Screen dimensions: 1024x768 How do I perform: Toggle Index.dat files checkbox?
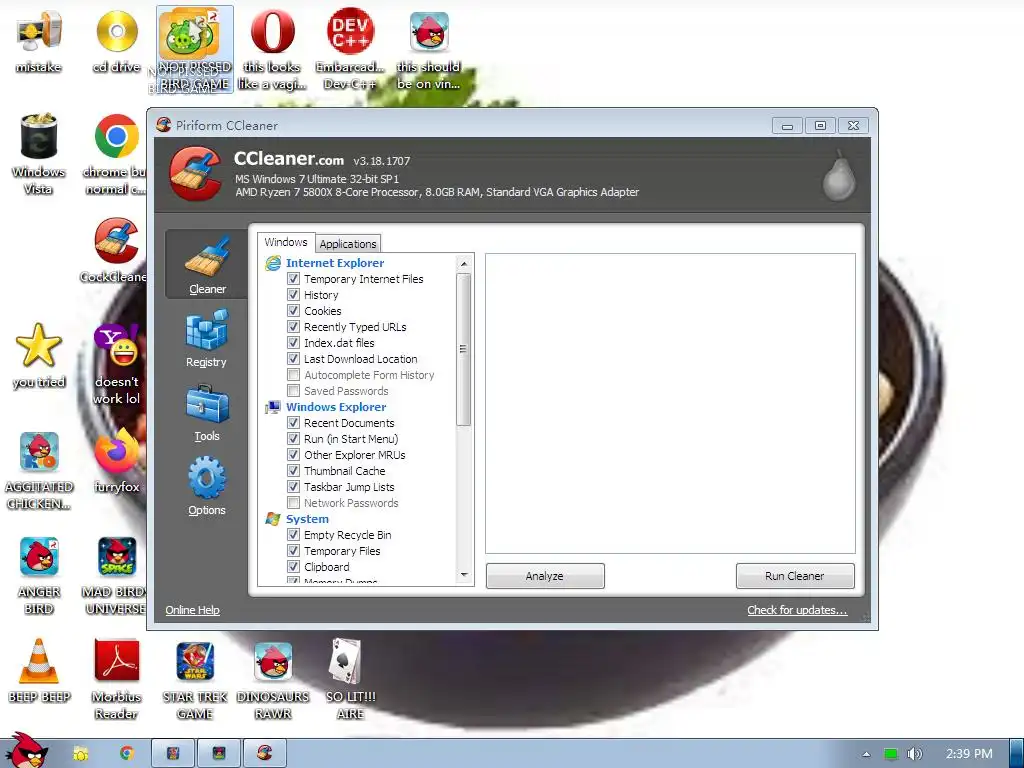coord(293,342)
